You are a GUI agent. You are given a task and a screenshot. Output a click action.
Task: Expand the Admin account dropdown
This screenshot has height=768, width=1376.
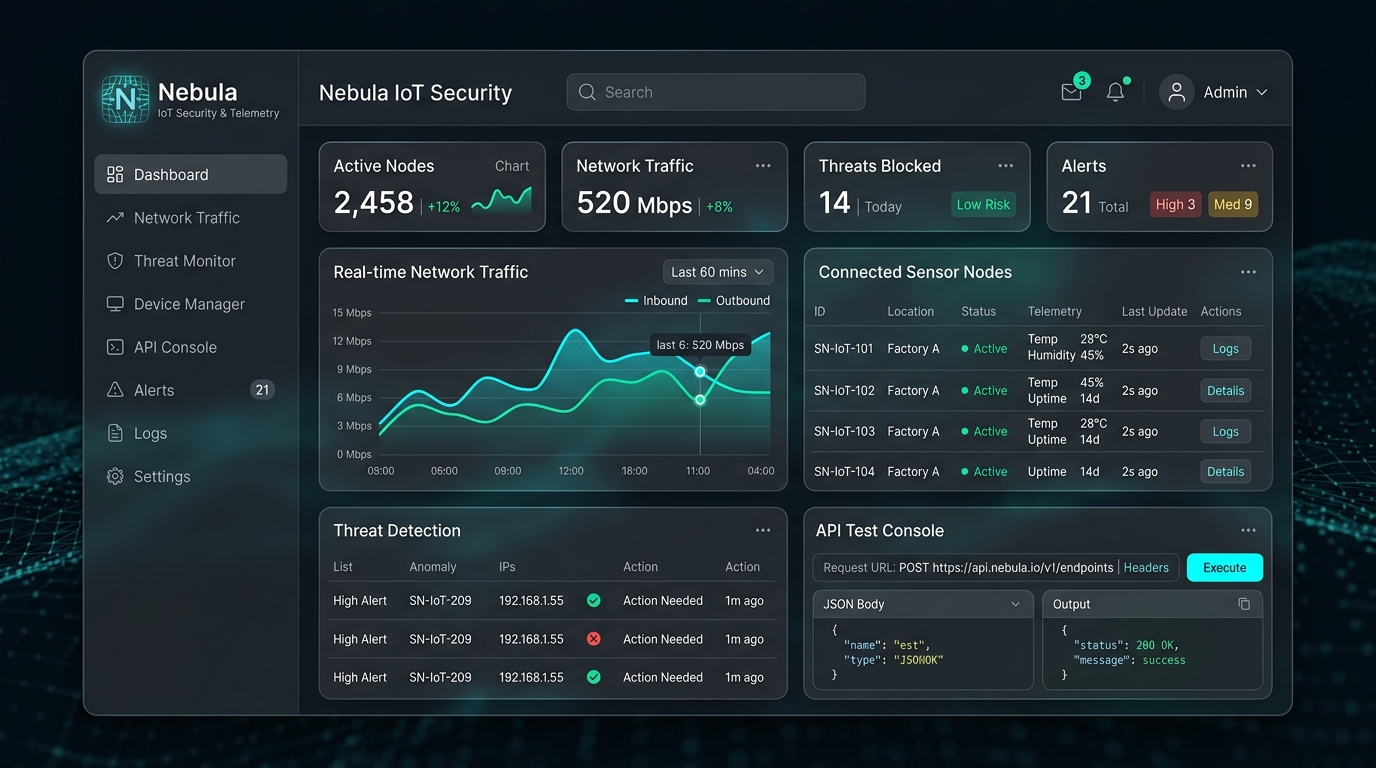1262,92
